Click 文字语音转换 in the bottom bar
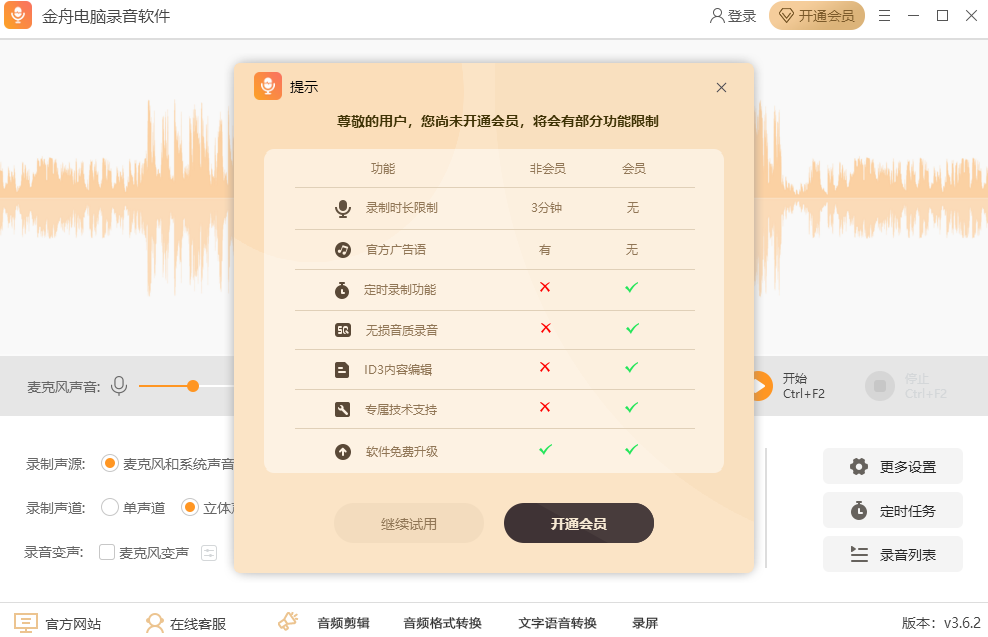The width and height of the screenshot is (988, 637). 557,623
